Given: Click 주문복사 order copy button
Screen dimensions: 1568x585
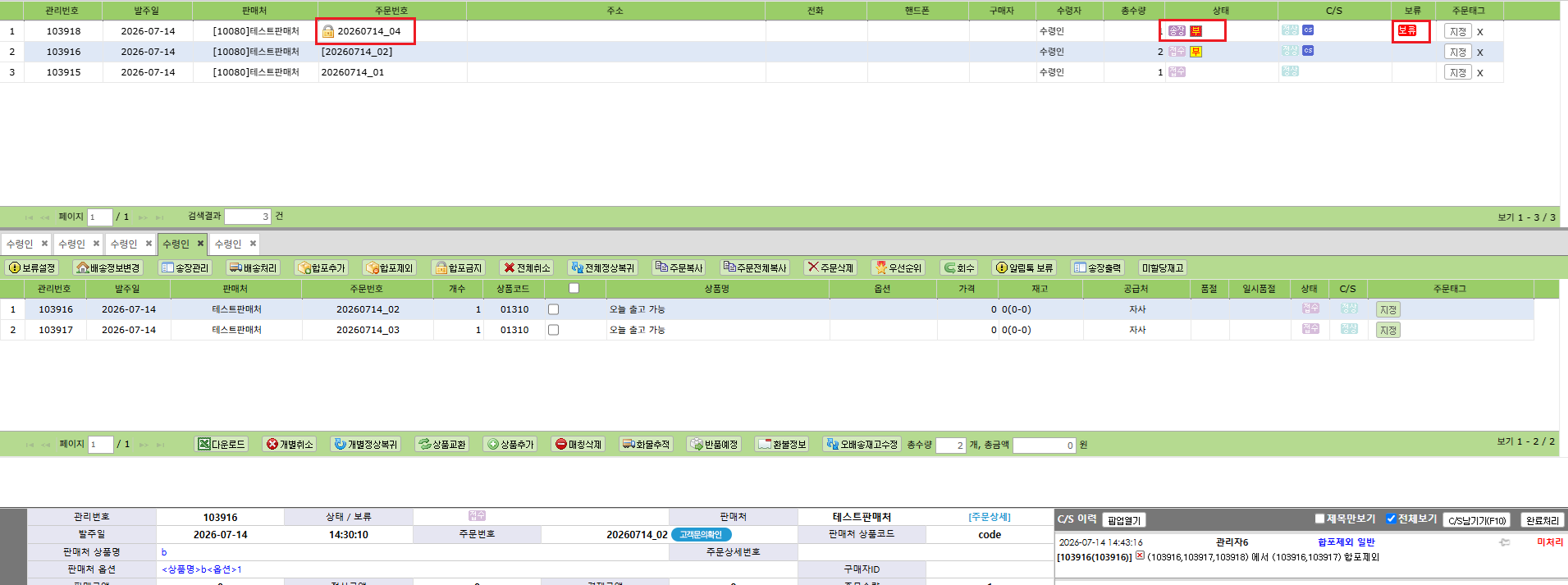Looking at the screenshot, I should click(x=679, y=267).
